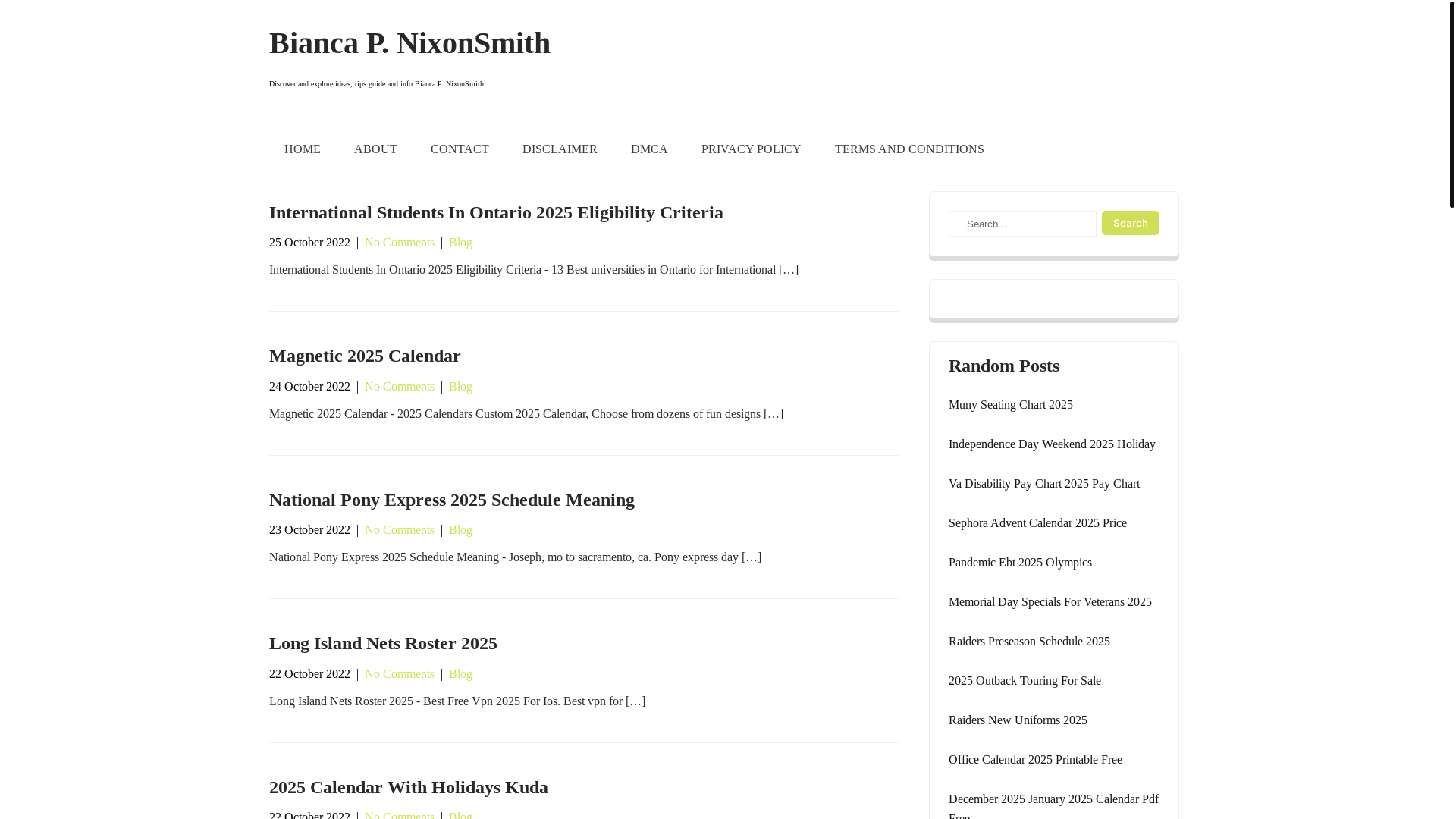Open International Students In Ontario 2025 post

tap(496, 212)
